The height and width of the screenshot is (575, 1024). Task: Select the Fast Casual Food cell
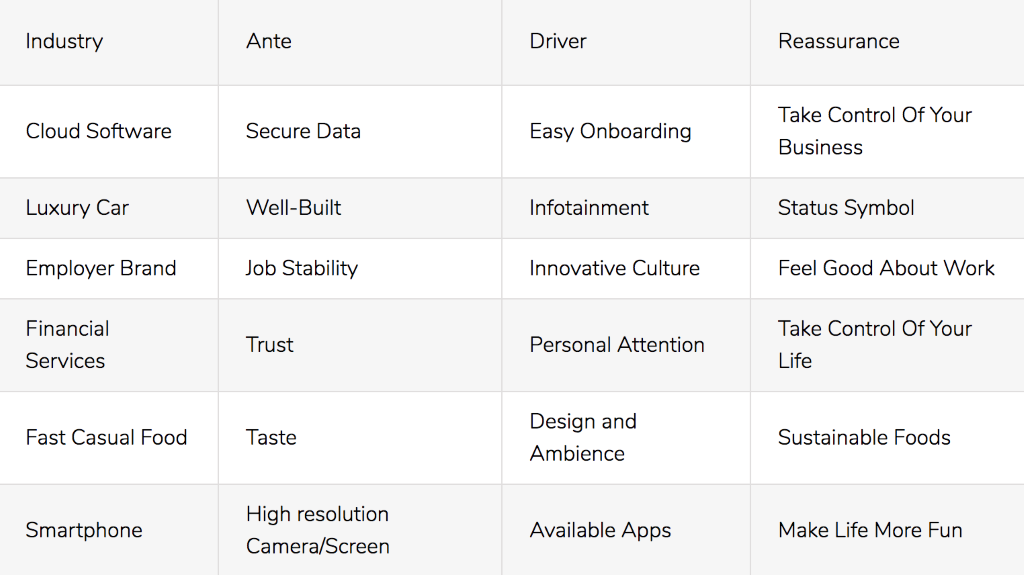pyautogui.click(x=106, y=437)
